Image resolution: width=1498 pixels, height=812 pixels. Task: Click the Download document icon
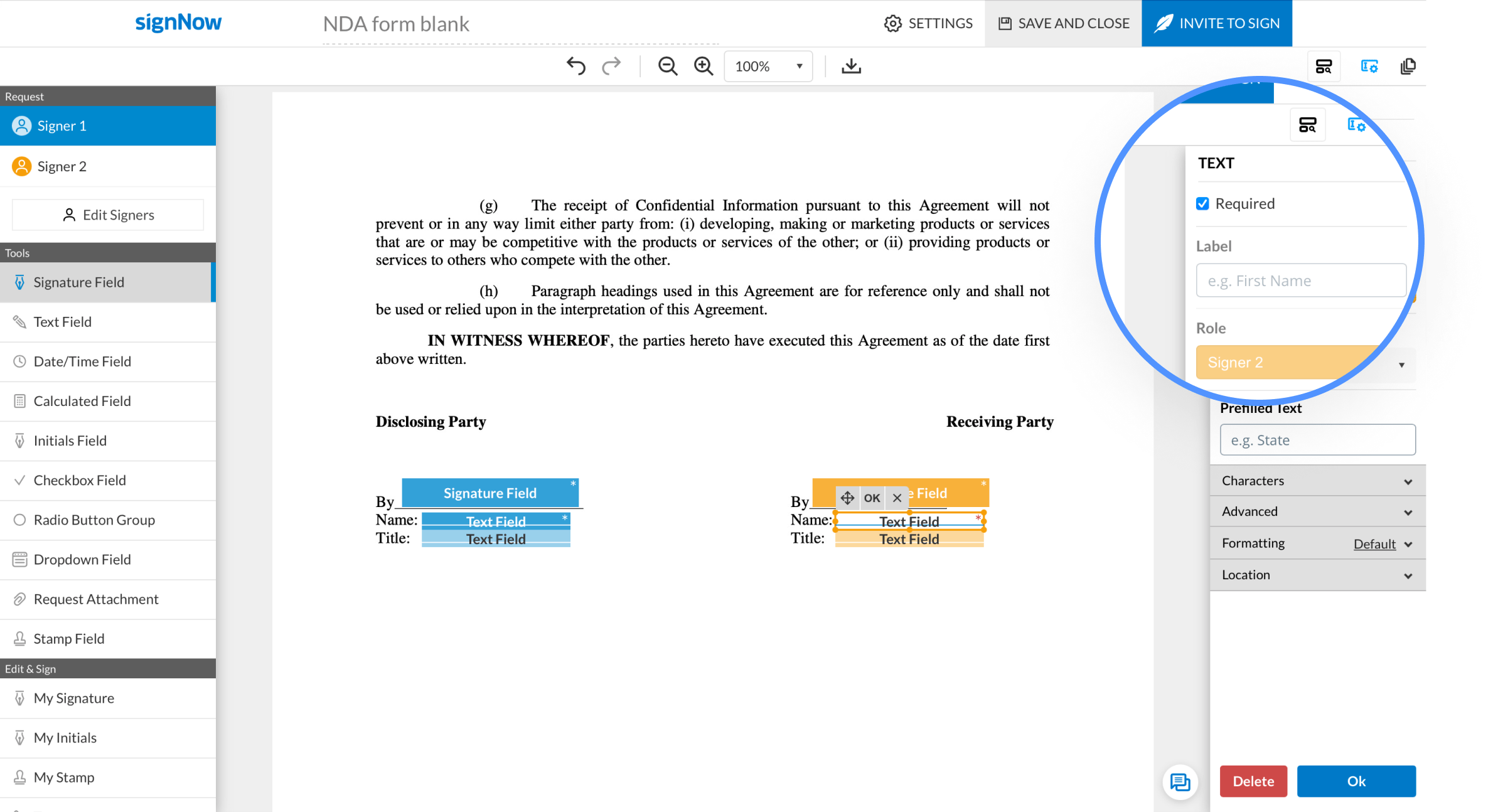click(x=851, y=65)
